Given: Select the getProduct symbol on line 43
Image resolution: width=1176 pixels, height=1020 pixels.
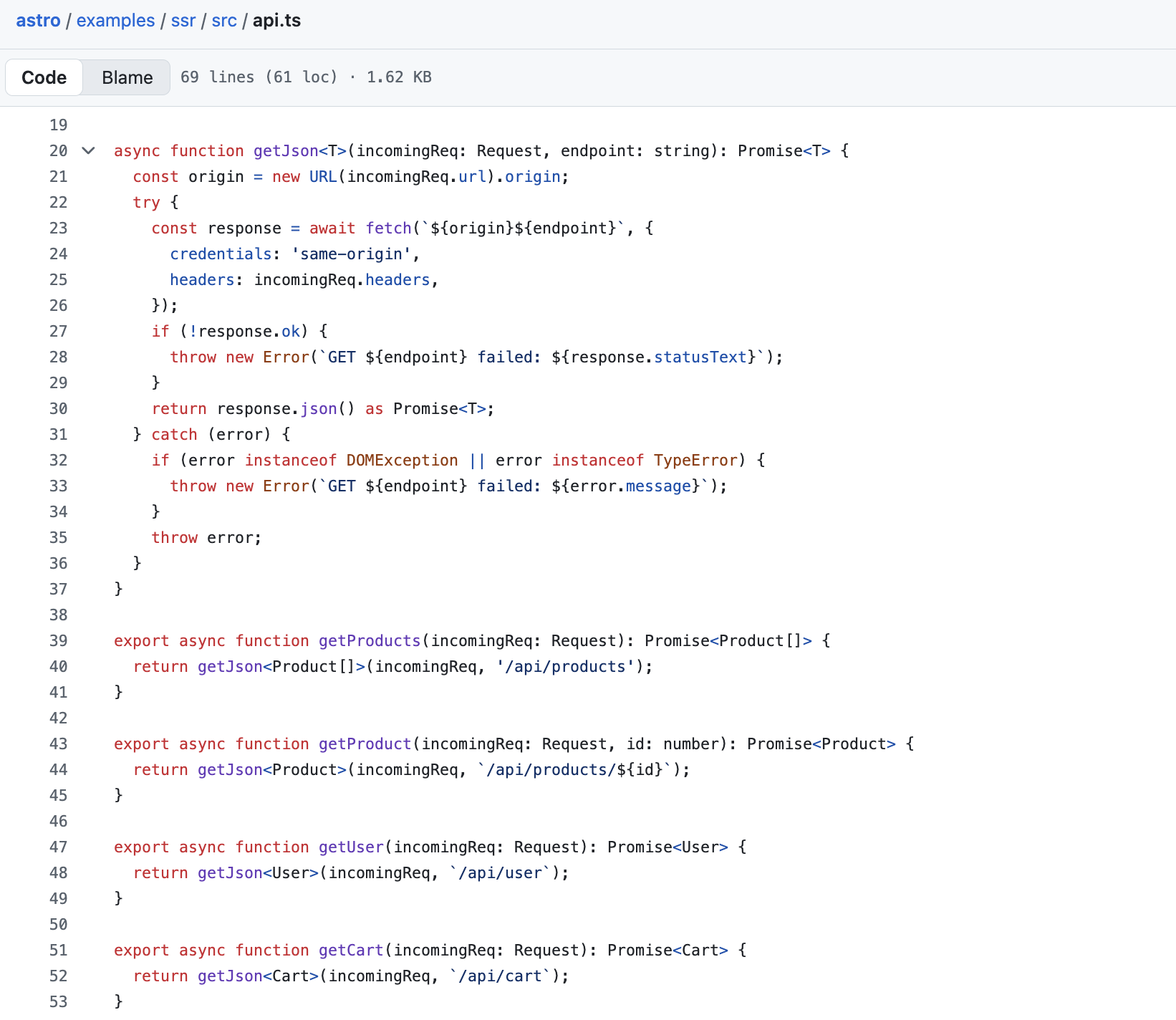Looking at the screenshot, I should click(365, 744).
